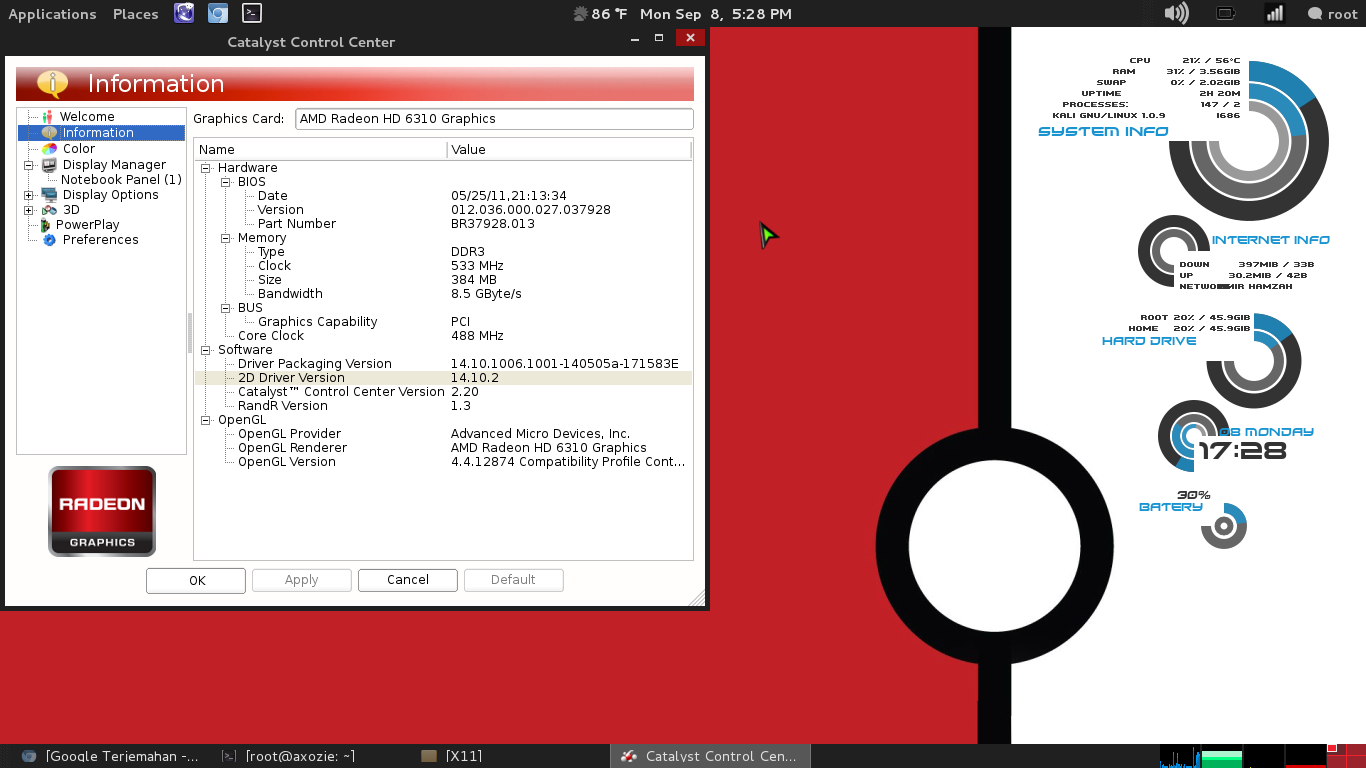Open the battery indicator in top panel
Image resolution: width=1366 pixels, height=768 pixels.
1225,13
